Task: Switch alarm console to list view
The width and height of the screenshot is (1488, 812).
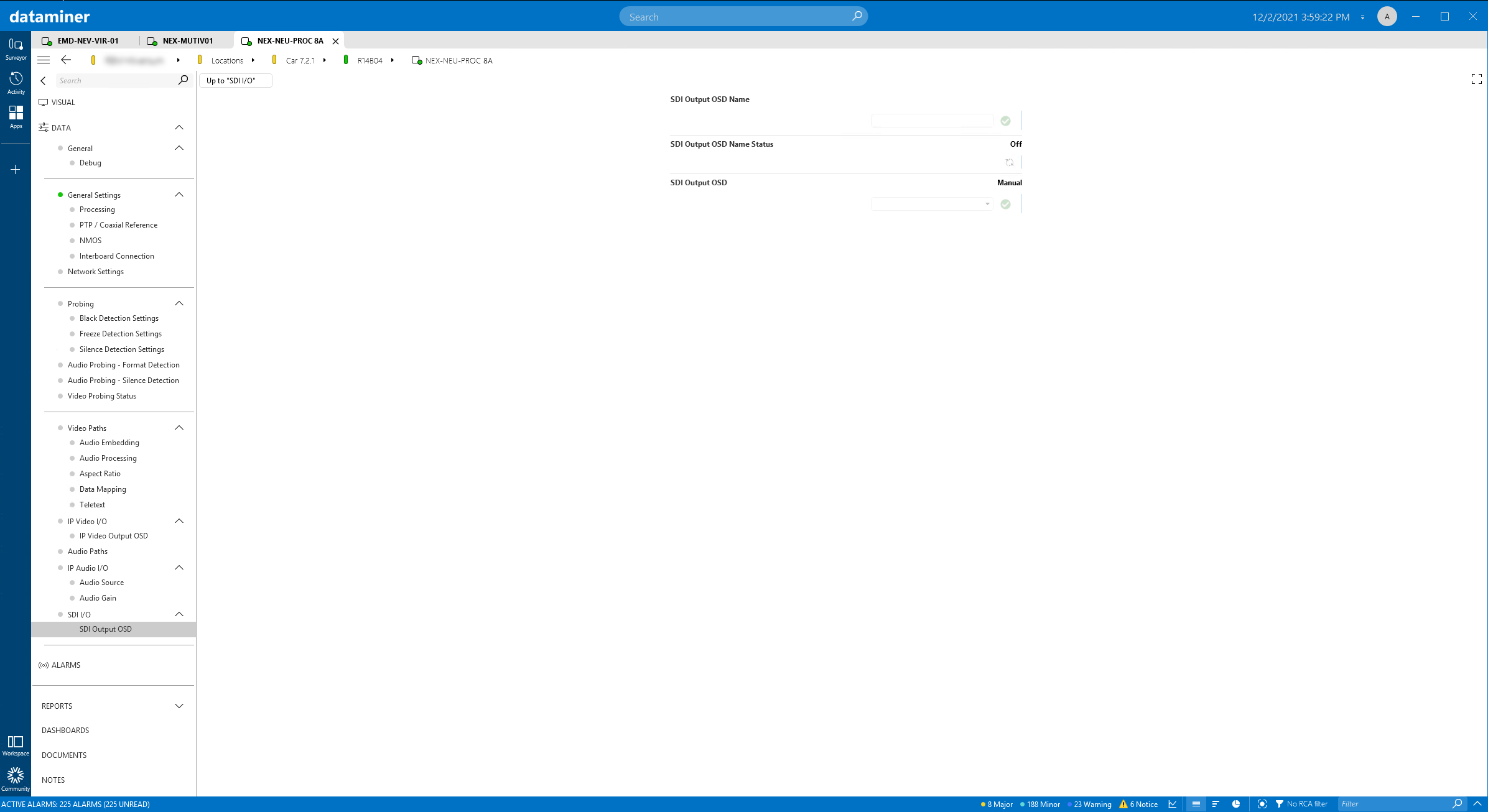Action: point(1196,804)
